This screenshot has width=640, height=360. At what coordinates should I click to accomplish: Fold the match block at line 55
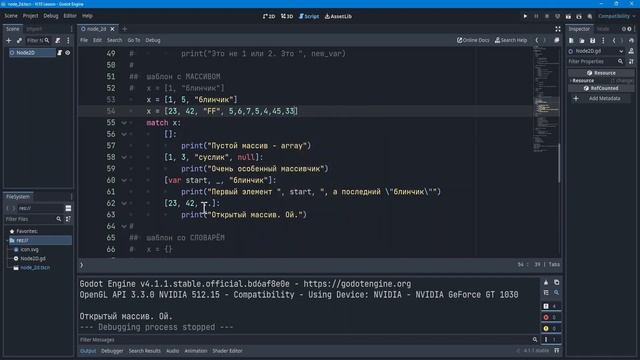tap(124, 123)
